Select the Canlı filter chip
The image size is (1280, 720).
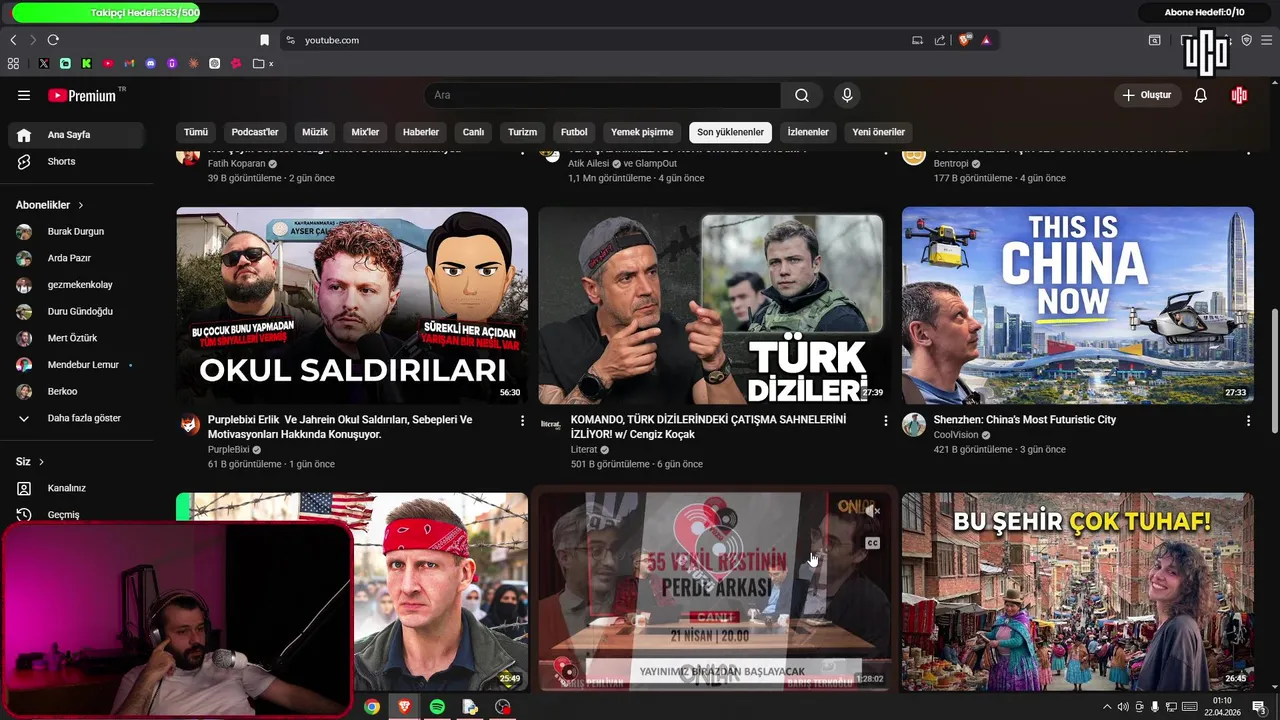pyautogui.click(x=473, y=132)
